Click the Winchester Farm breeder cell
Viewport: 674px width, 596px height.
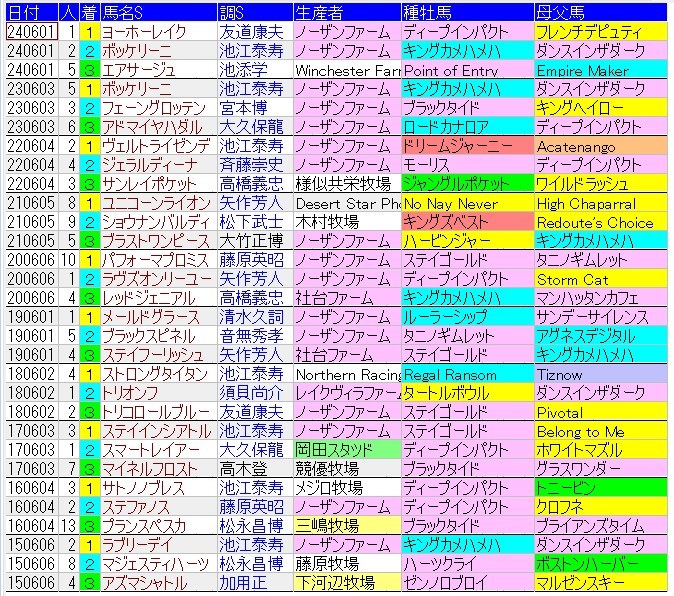click(x=346, y=70)
